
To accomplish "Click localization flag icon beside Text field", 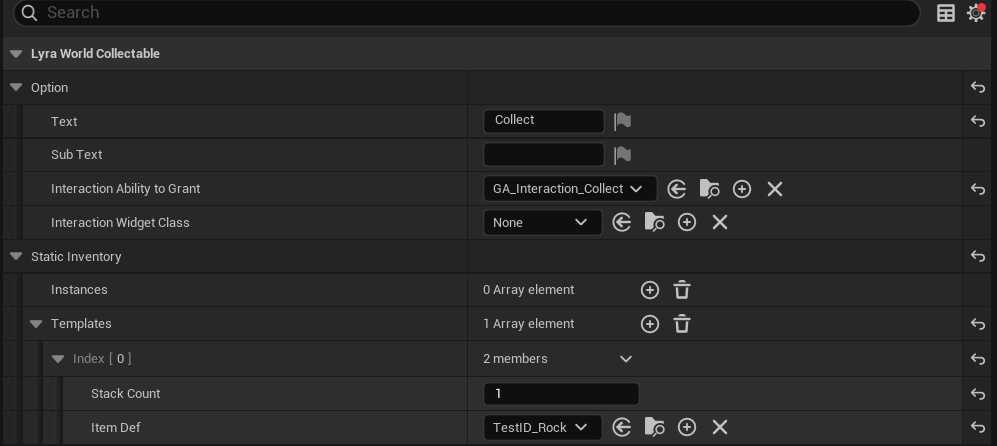I will tap(622, 121).
